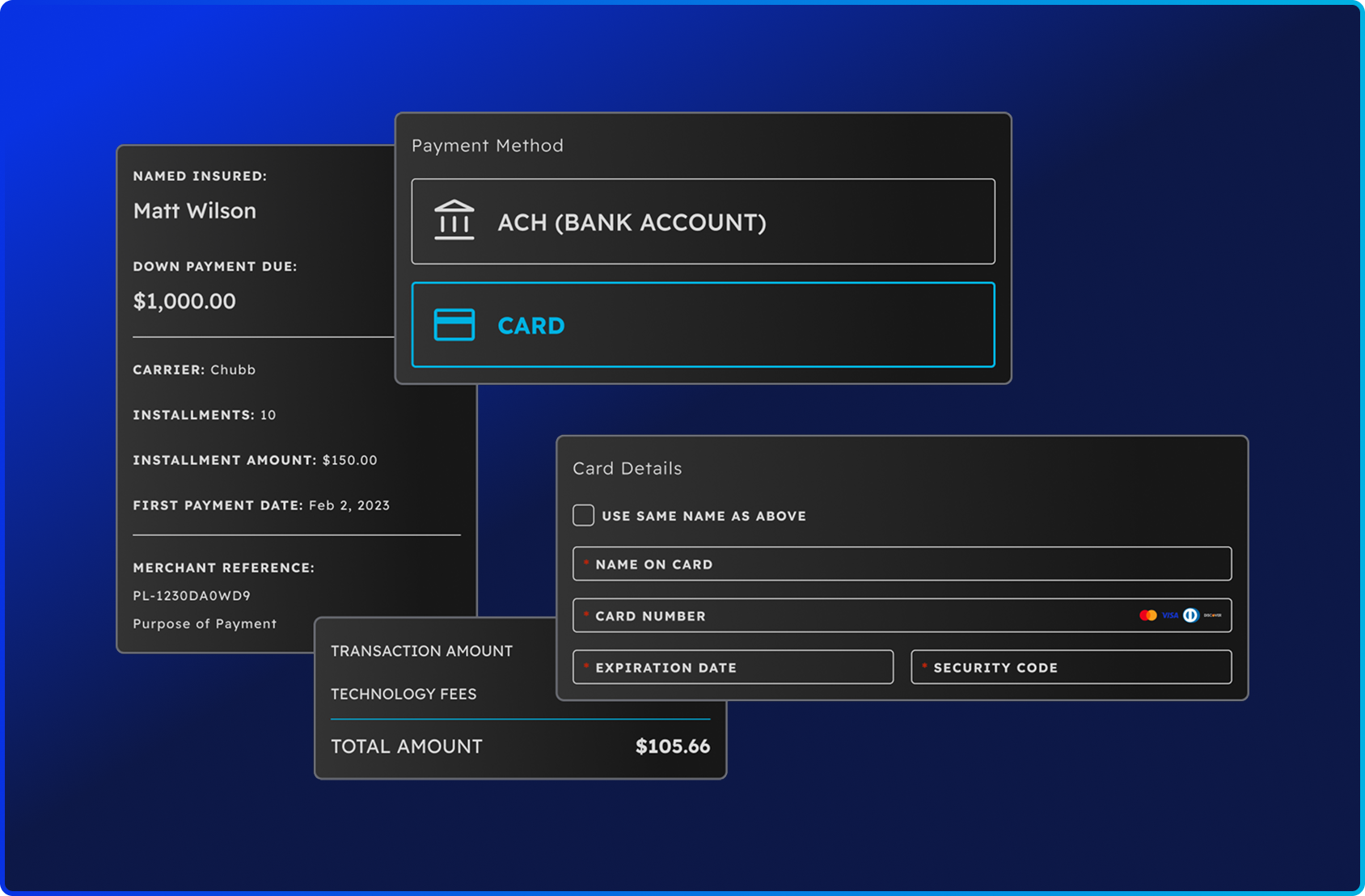Click Purpose of Payment text
1365x896 pixels.
point(205,623)
